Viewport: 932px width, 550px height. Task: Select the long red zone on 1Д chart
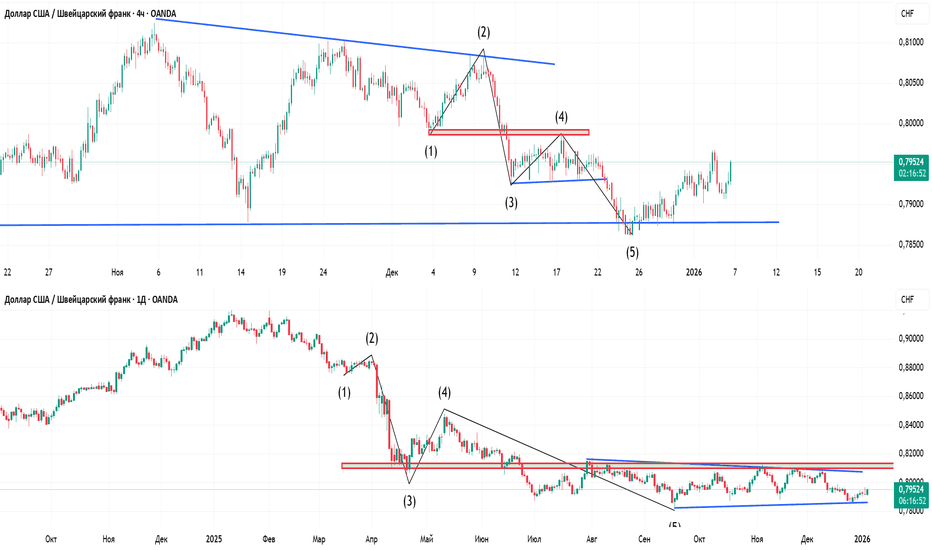[x=600, y=465]
